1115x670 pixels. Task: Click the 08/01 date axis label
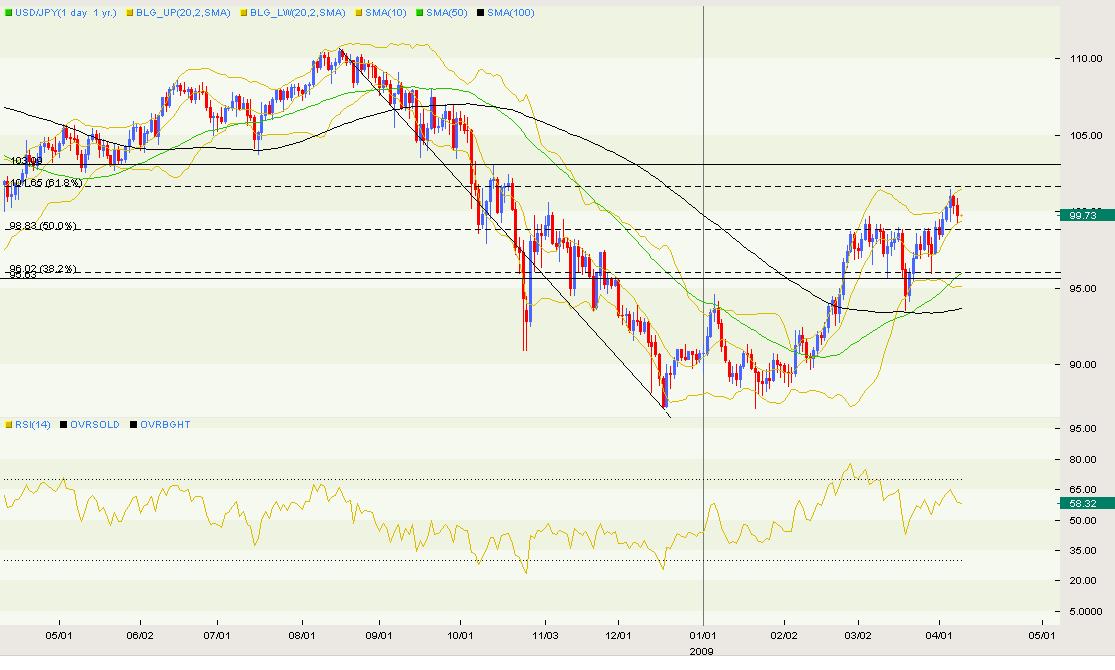point(302,635)
